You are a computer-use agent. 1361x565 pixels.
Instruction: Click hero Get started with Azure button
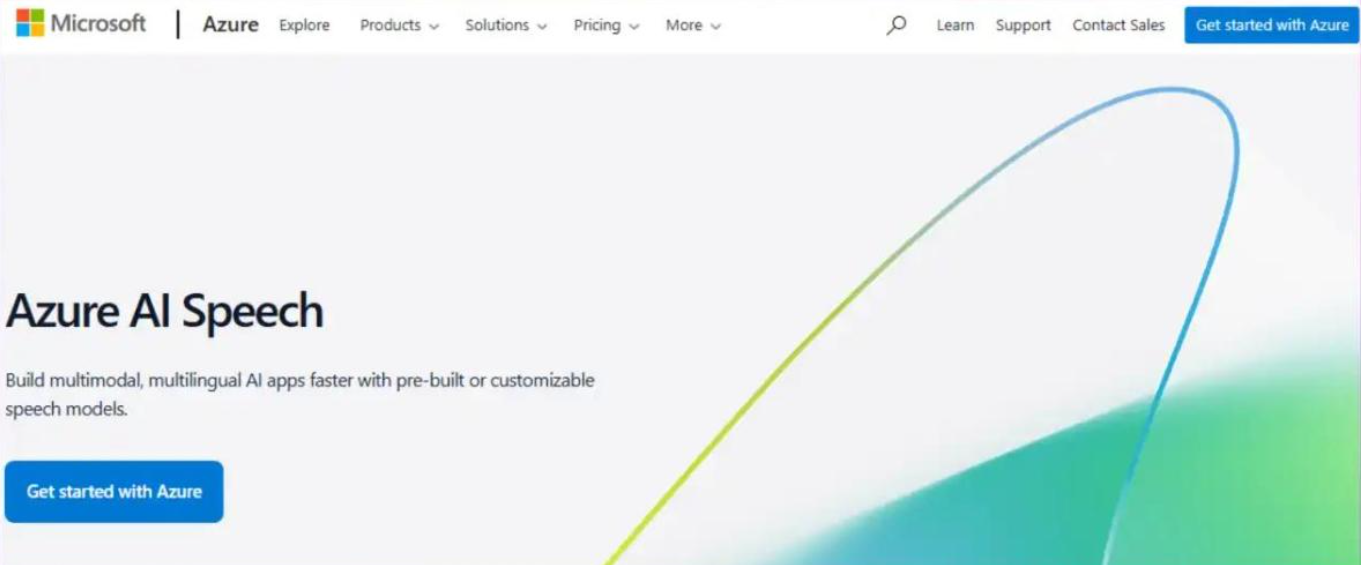[114, 491]
